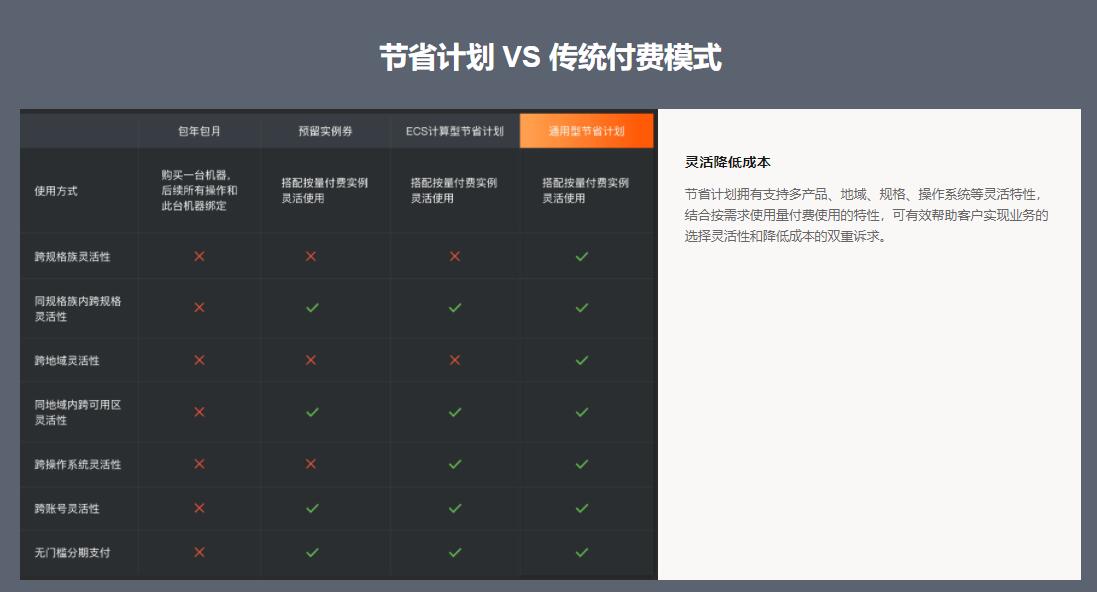This screenshot has height=592, width=1097.
Task: Select the red cross under 包年包月 for 跨规格族灵活性
Action: pyautogui.click(x=199, y=257)
